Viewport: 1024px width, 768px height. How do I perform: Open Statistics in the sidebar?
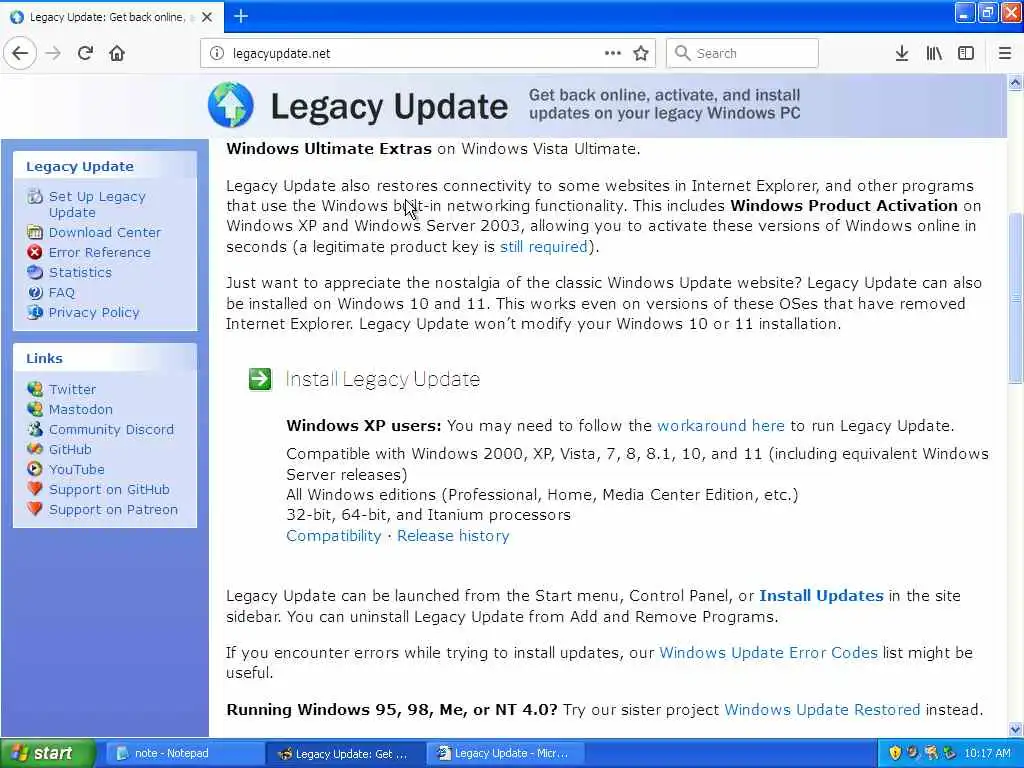point(80,272)
